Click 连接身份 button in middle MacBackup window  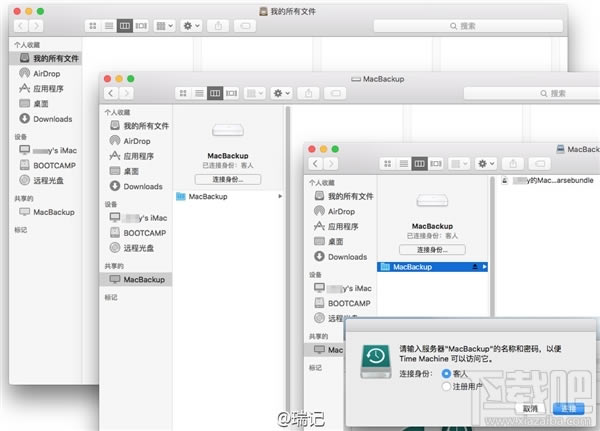coord(228,179)
